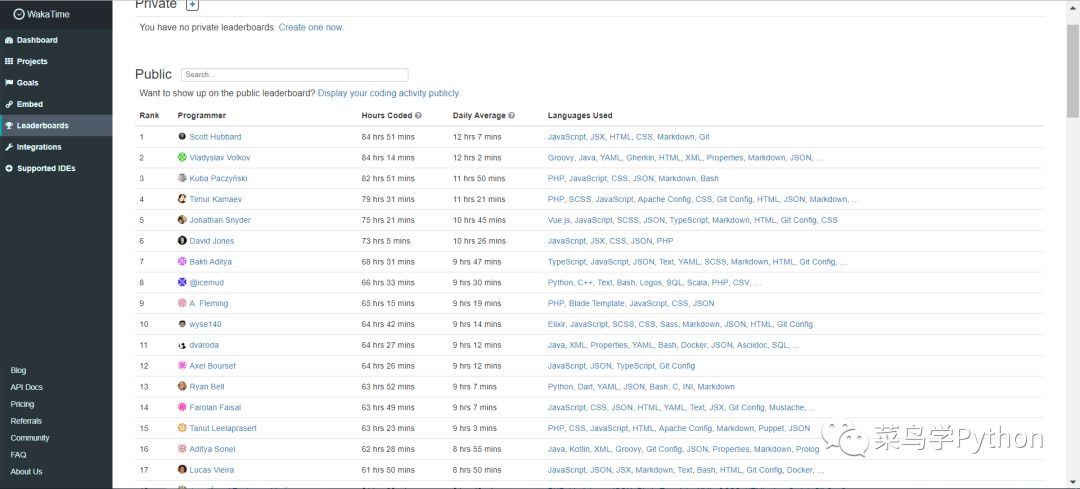Click the Hours Coded help icon
The height and width of the screenshot is (489, 1080).
tap(418, 116)
